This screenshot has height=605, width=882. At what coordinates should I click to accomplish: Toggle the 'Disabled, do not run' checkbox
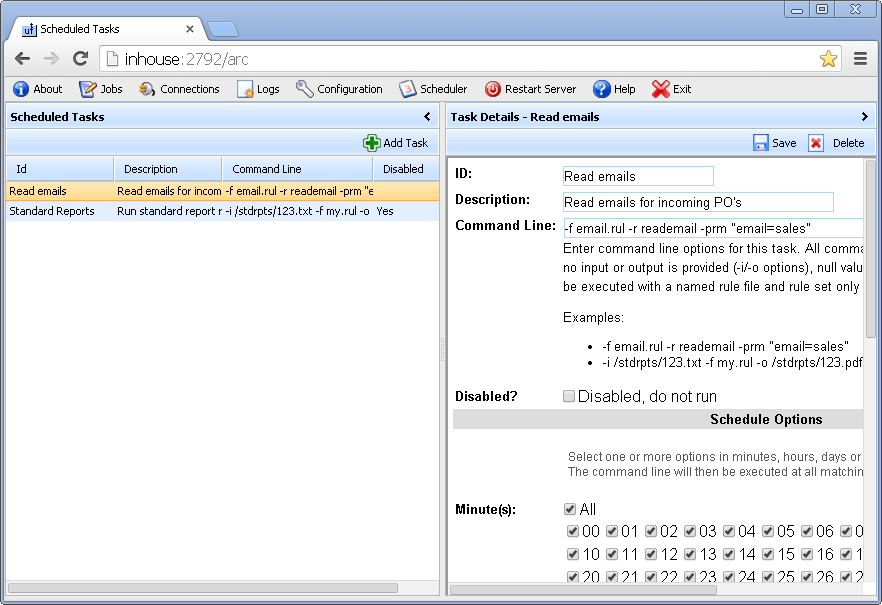pos(570,396)
